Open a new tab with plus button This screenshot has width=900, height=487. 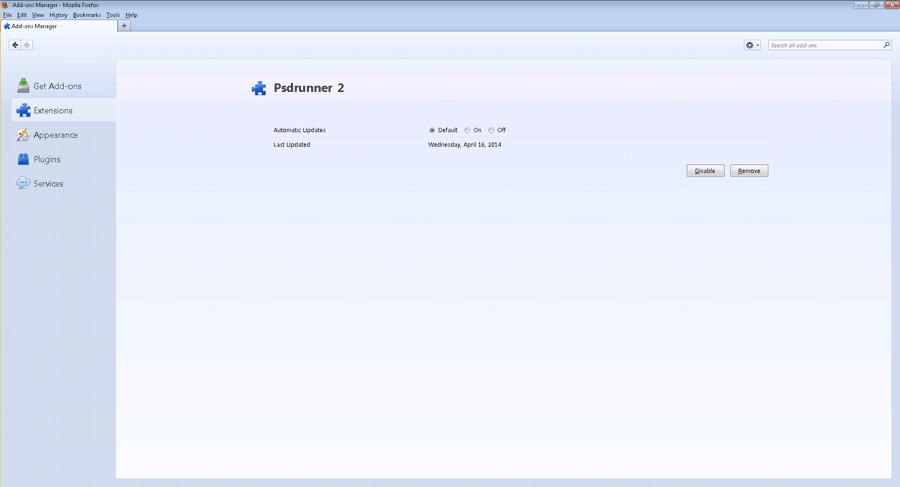pyautogui.click(x=124, y=26)
